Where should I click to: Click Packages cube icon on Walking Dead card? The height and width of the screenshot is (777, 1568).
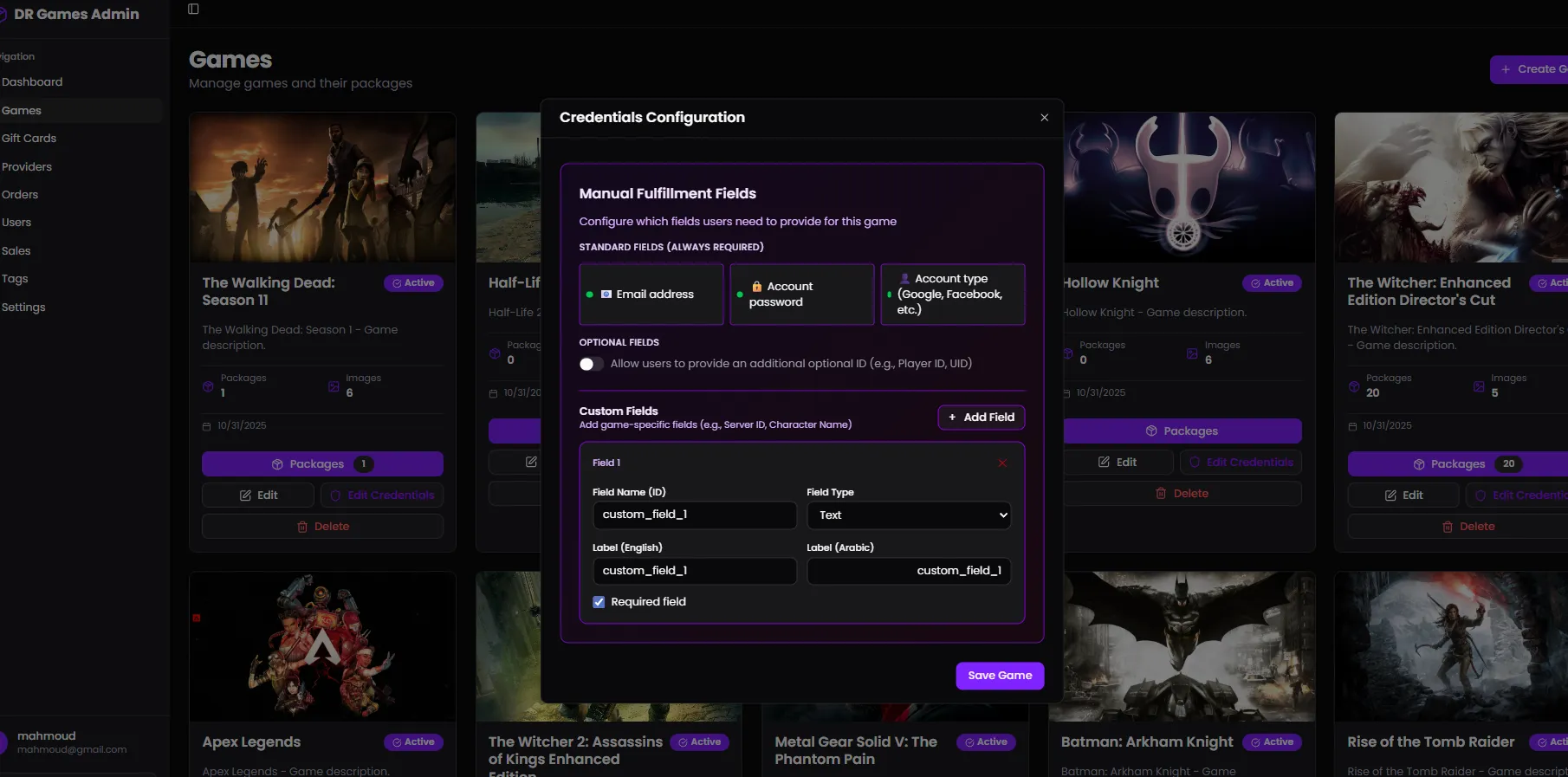[208, 386]
